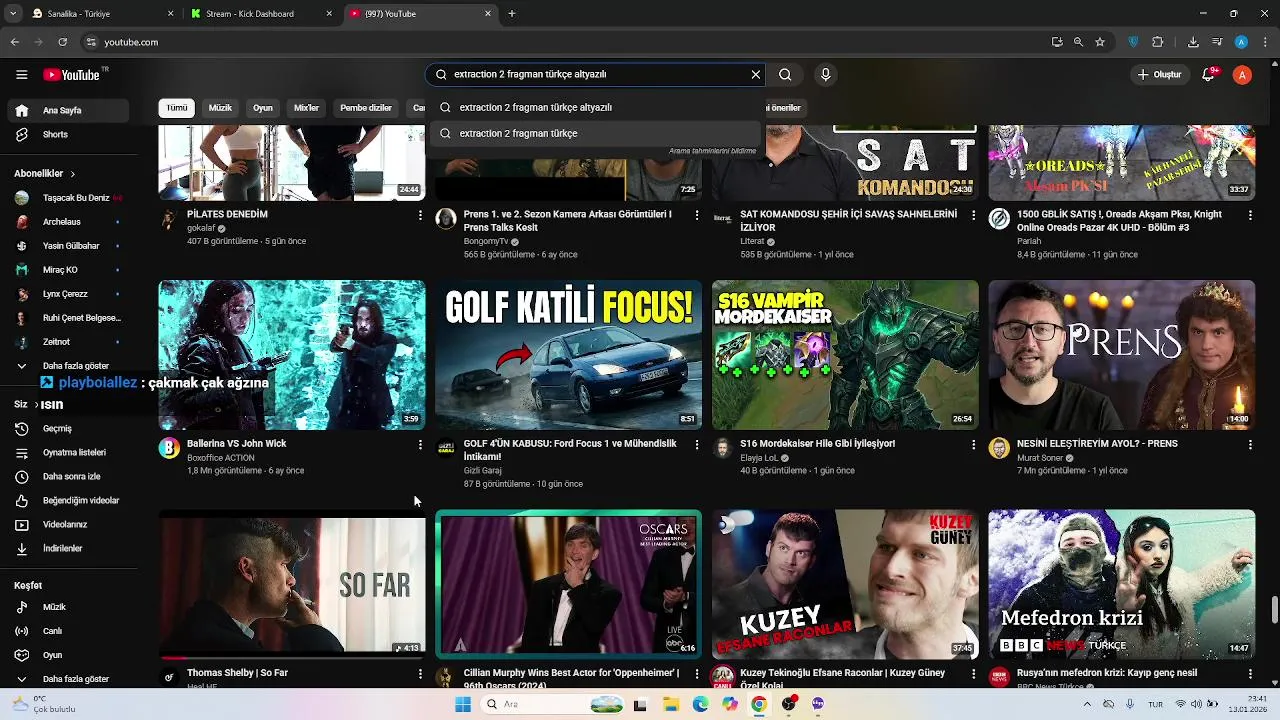Open options for Thomas Shelby So Far video
The width and height of the screenshot is (1280, 720).
(420, 674)
